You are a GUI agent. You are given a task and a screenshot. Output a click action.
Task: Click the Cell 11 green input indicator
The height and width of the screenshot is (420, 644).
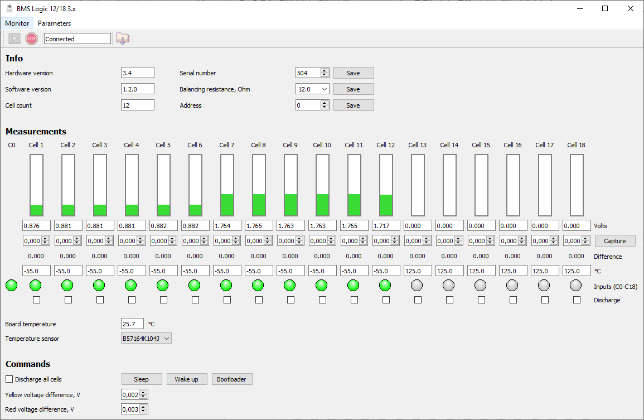tap(353, 285)
